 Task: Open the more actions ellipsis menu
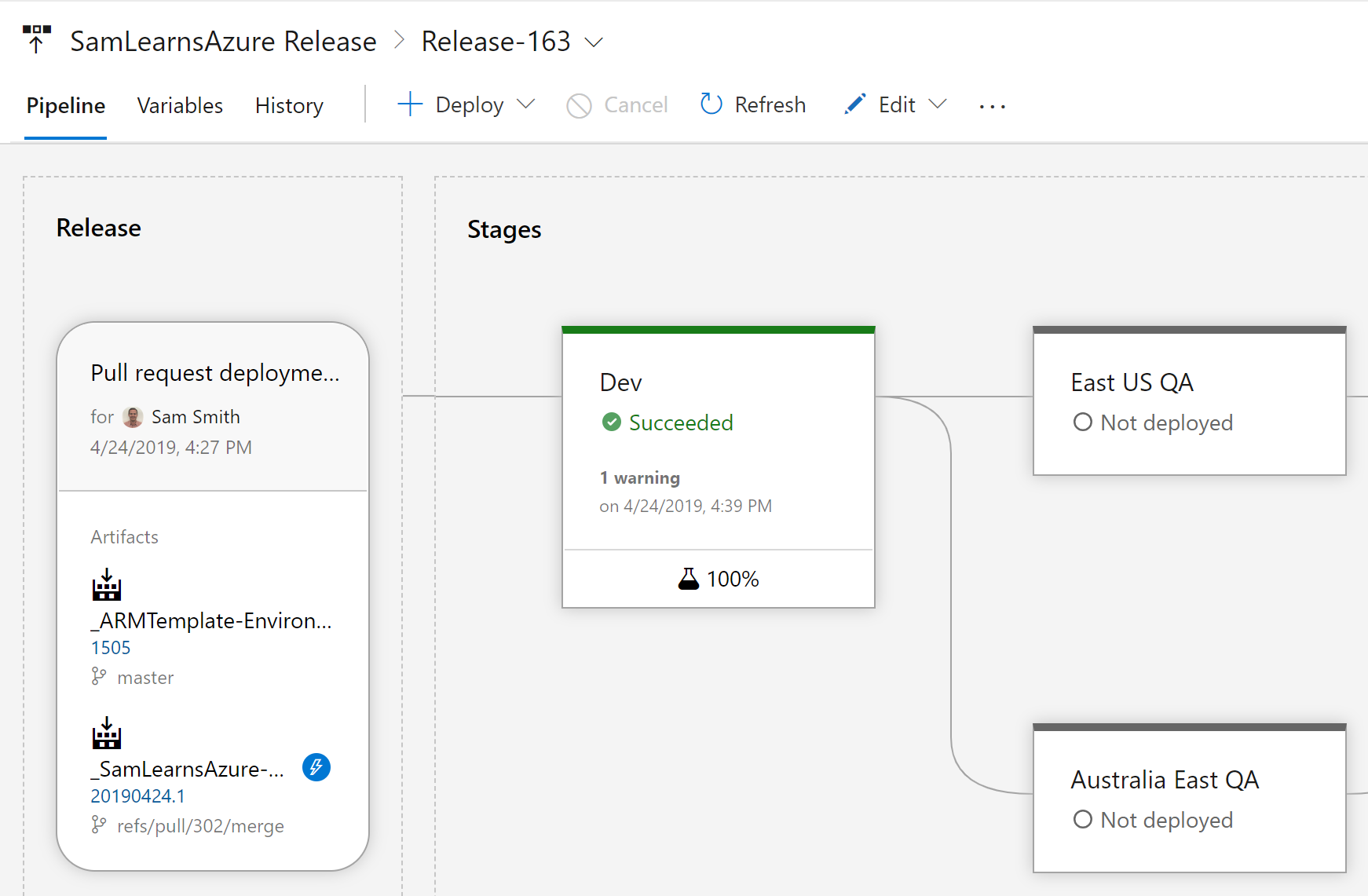(993, 106)
